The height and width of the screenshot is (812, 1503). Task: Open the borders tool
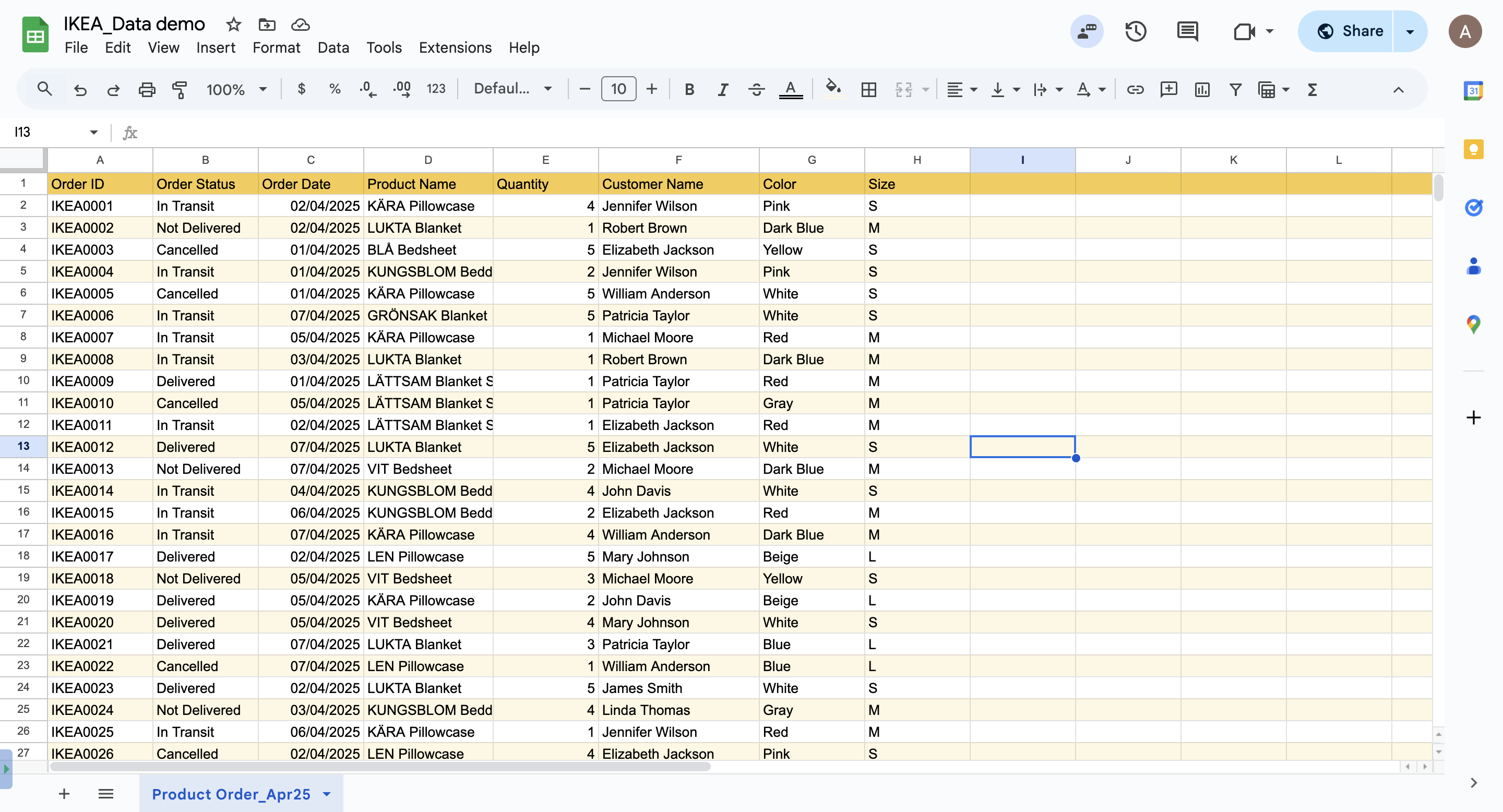tap(869, 89)
